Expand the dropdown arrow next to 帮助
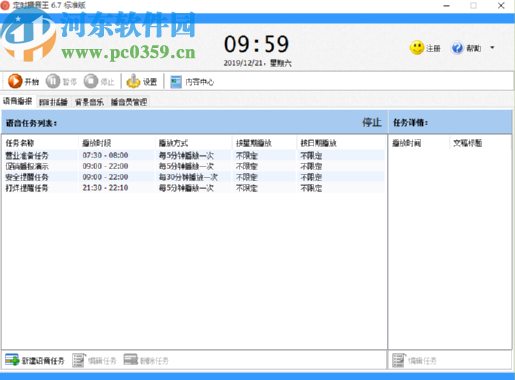Viewport: 515px width, 380px height. 492,48
